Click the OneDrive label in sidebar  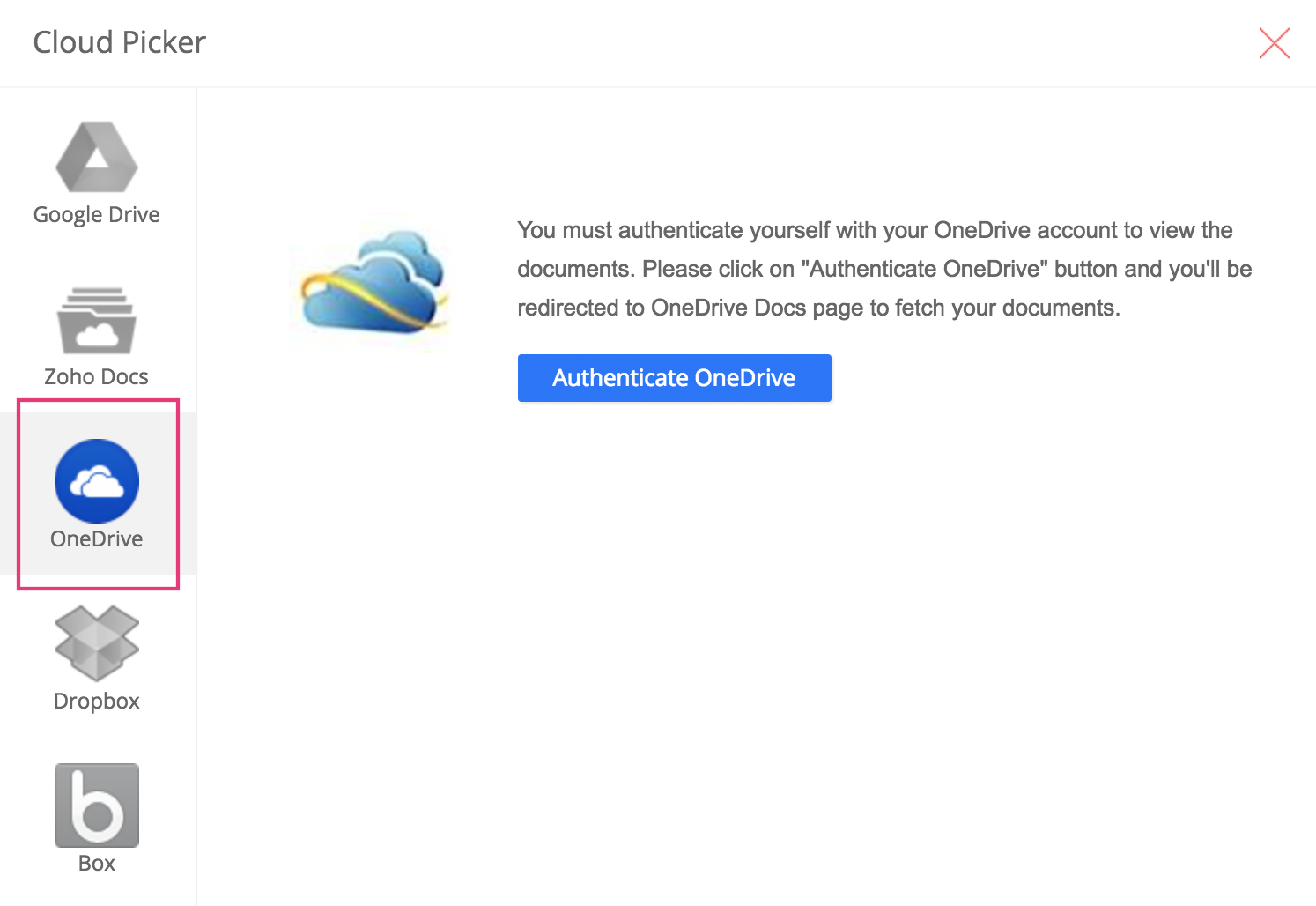tap(97, 539)
